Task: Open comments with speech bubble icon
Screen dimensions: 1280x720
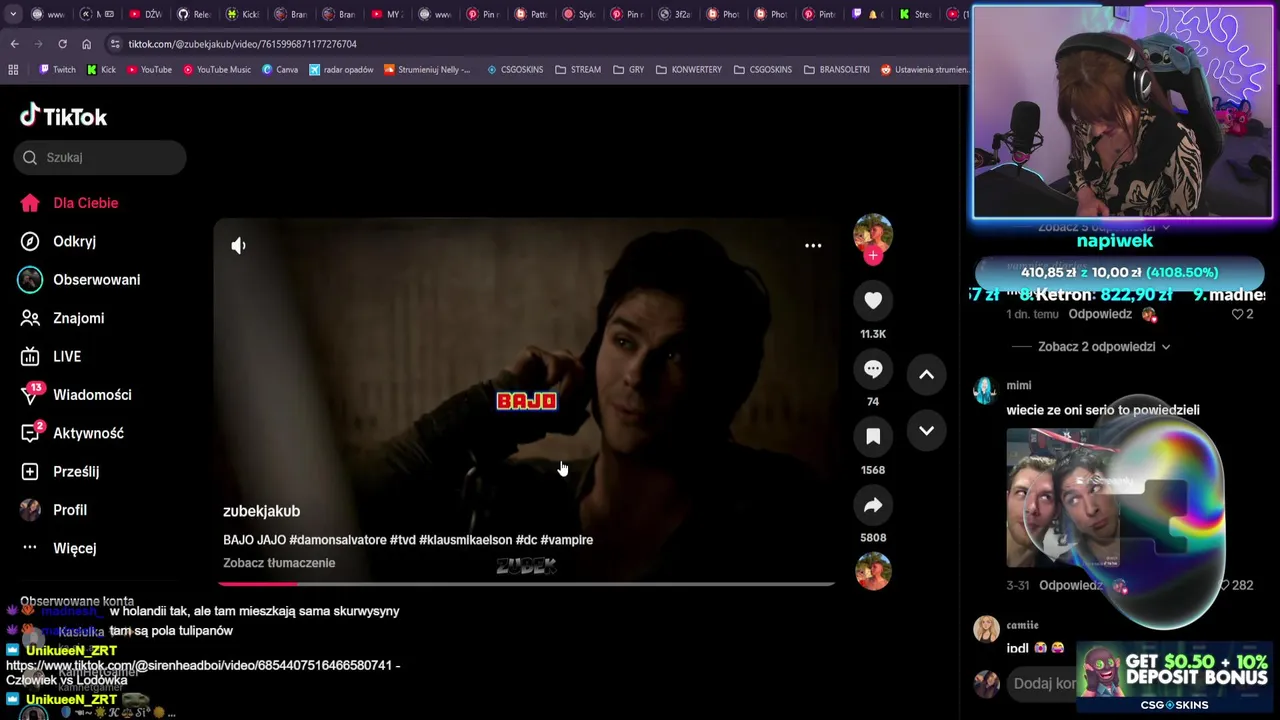Action: [873, 369]
